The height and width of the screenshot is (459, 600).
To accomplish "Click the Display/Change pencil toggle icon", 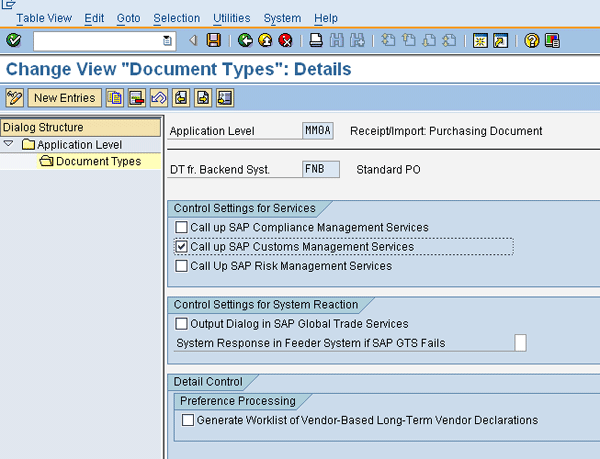I will pyautogui.click(x=15, y=98).
